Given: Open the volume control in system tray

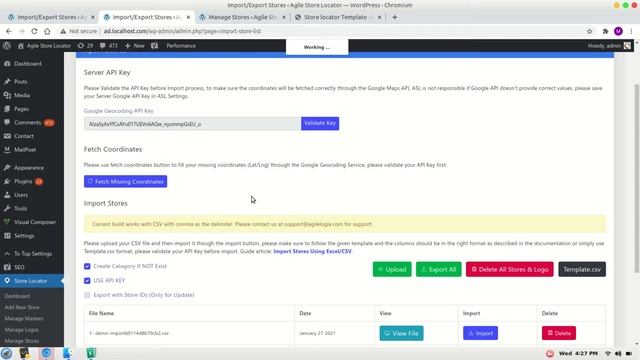Looking at the screenshot, I should point(618,353).
